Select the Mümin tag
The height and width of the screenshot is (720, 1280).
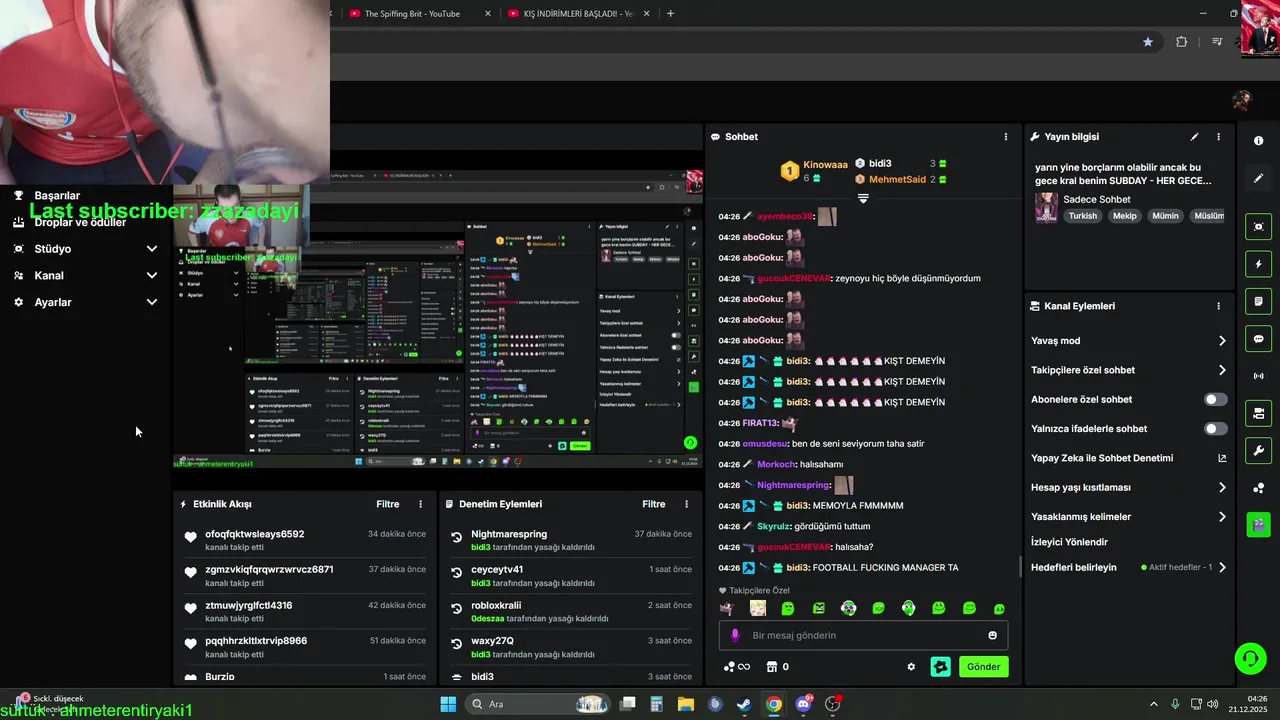tap(1165, 216)
